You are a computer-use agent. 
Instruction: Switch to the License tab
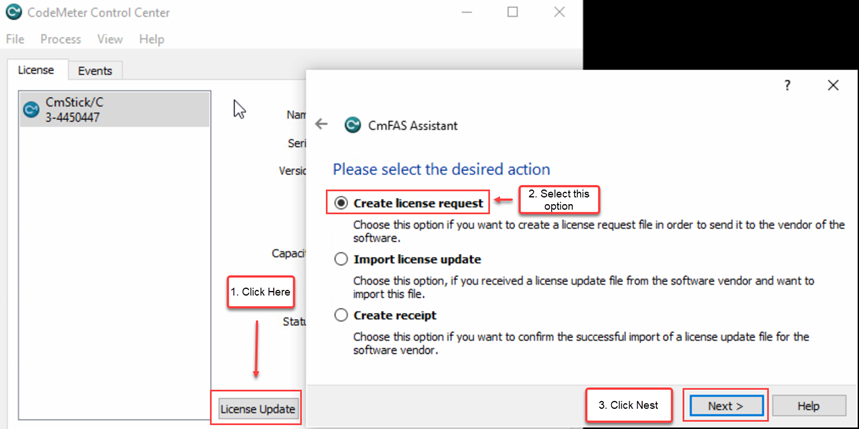(36, 70)
